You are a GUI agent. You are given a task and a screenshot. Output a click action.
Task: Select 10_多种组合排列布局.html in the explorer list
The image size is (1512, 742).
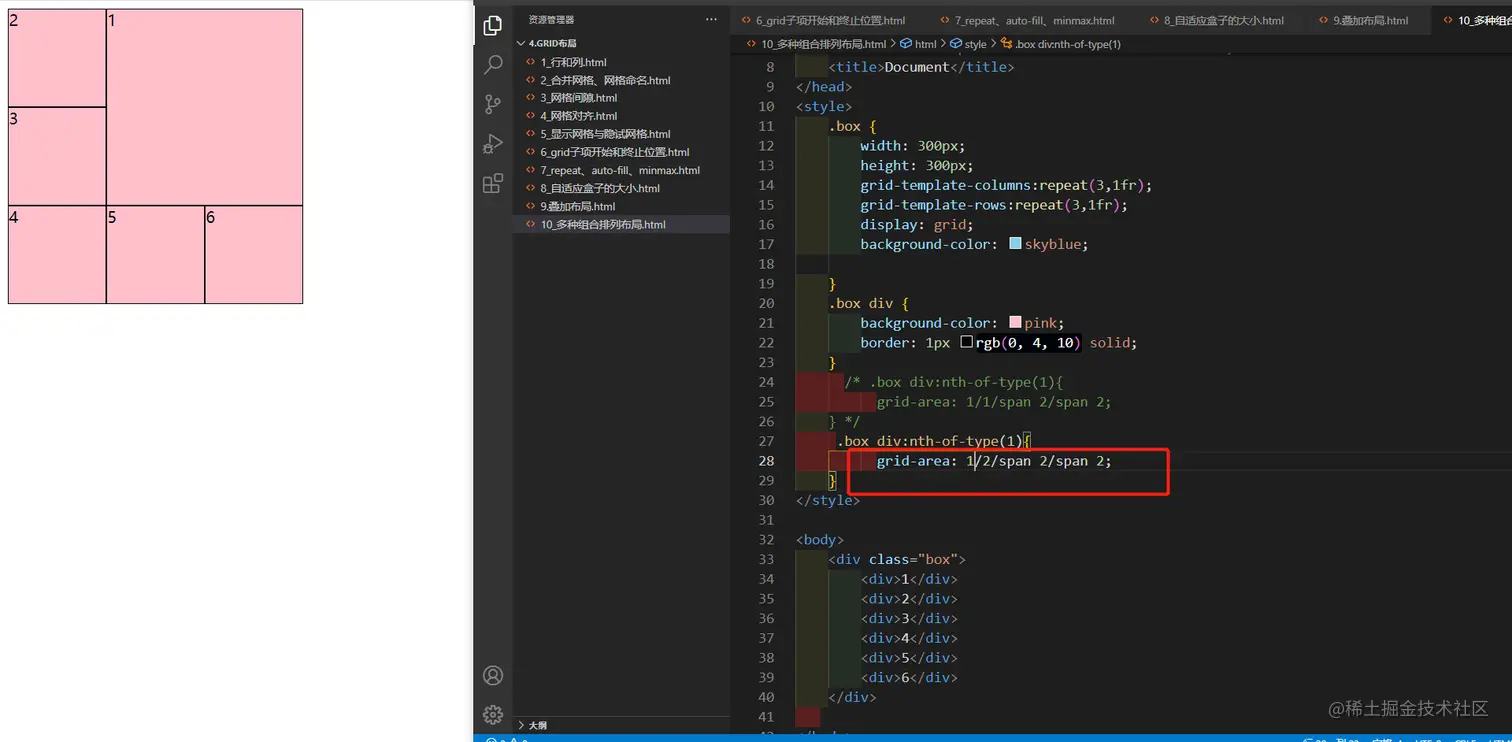(621, 224)
